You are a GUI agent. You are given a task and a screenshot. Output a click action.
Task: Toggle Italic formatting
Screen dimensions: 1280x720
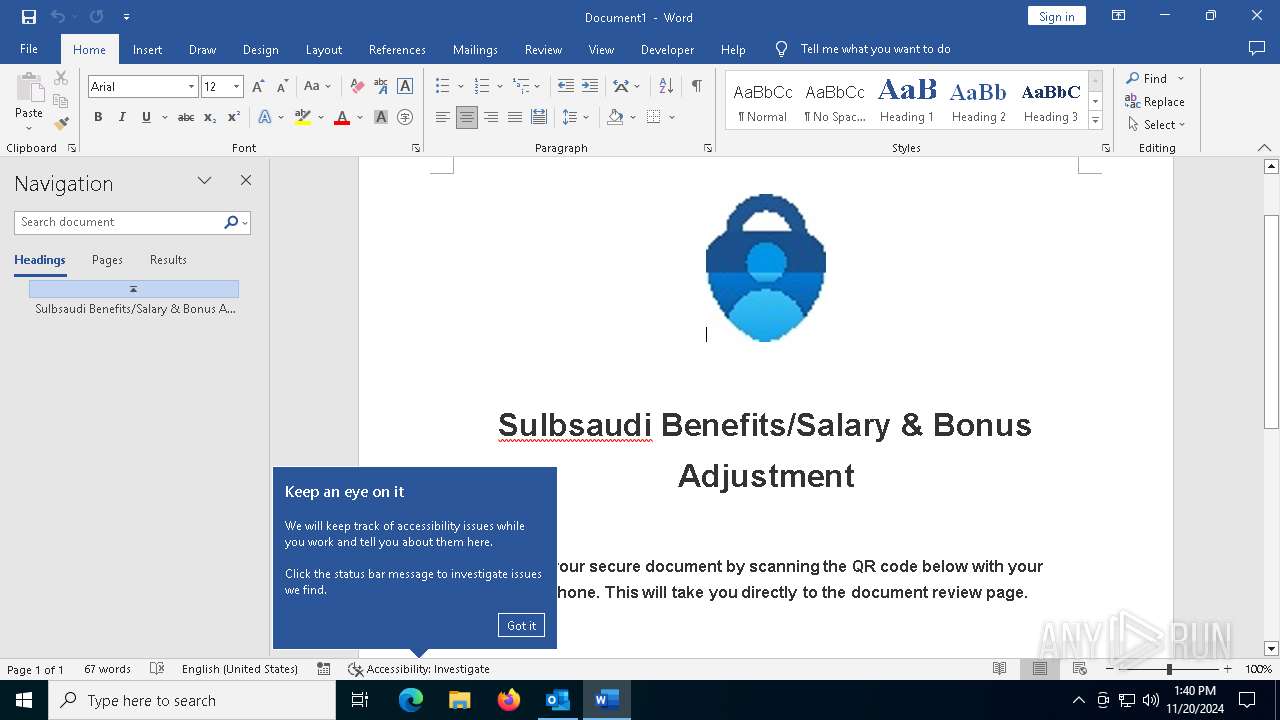122,117
